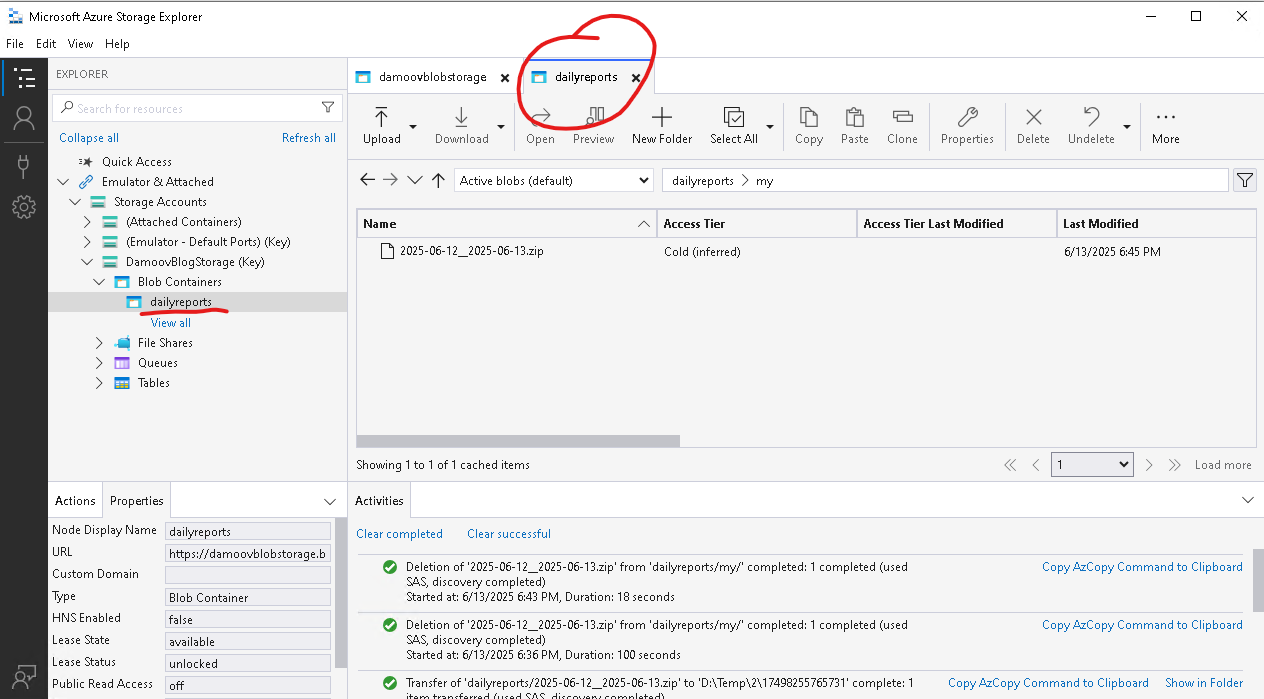Navigate forward with the right arrow
1264x699 pixels.
click(391, 180)
